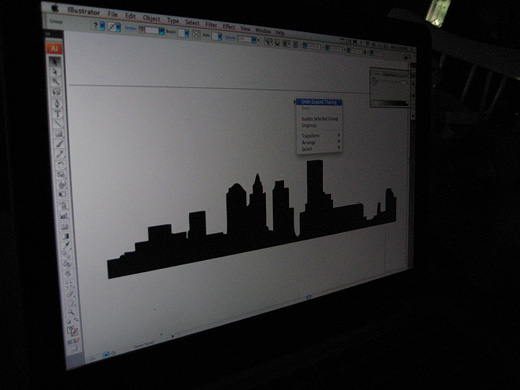Select the Gradient tool
This screenshot has width=520, height=390.
coord(66,237)
